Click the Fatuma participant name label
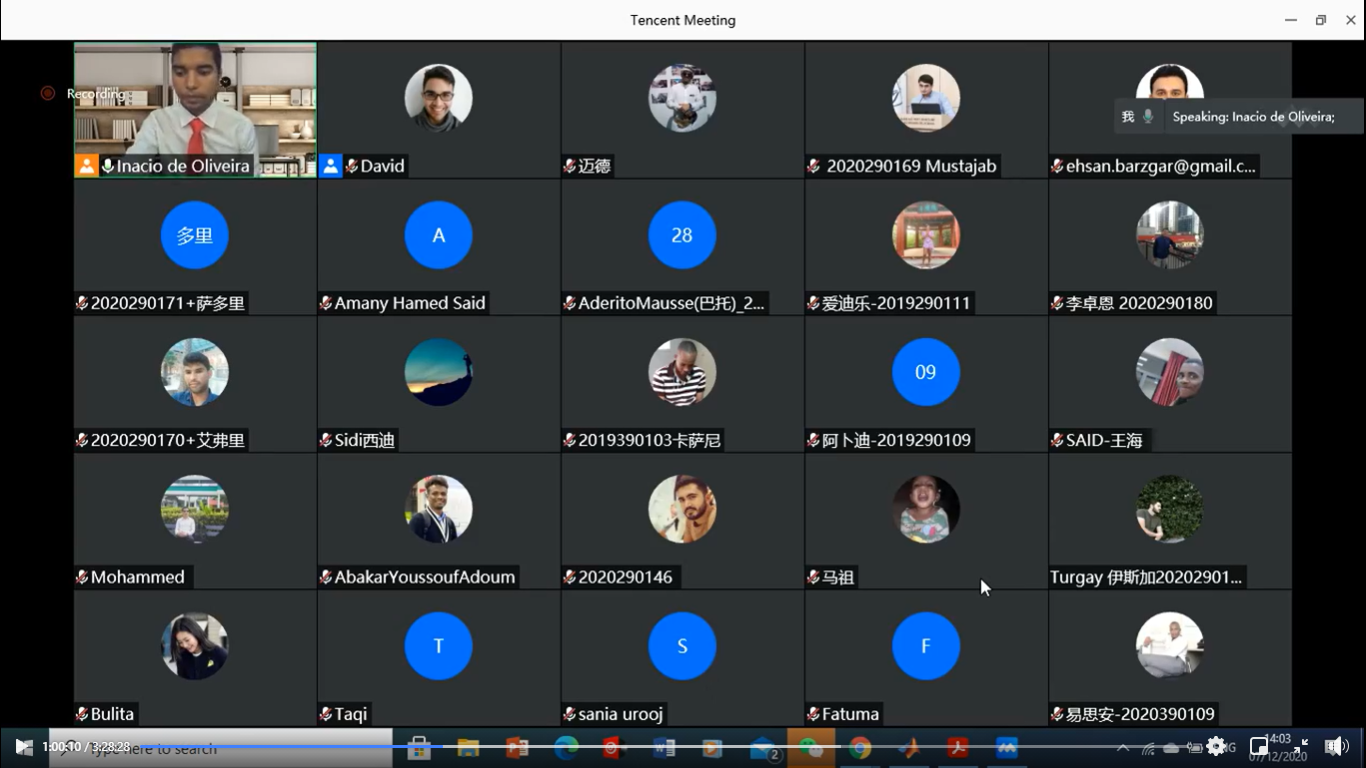Screen dimensions: 1366x768 [x=850, y=714]
